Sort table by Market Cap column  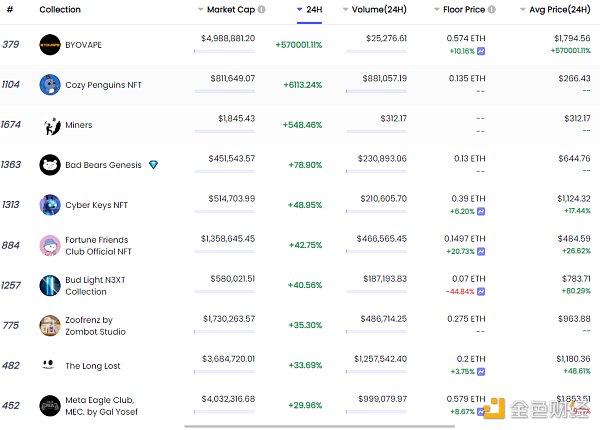tap(230, 10)
